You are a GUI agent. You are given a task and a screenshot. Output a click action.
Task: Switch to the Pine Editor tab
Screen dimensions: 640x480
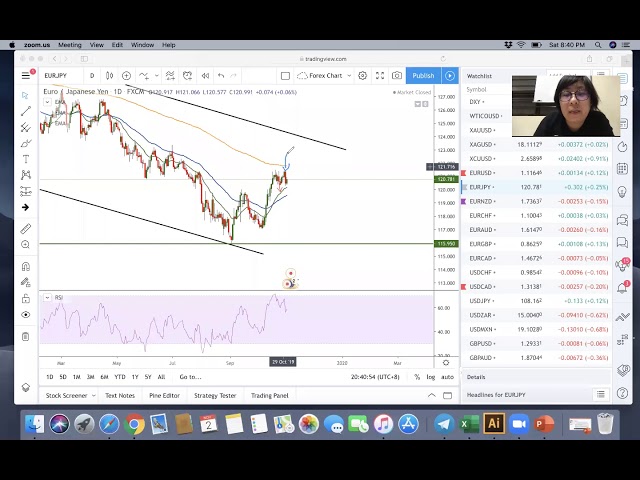tap(164, 396)
